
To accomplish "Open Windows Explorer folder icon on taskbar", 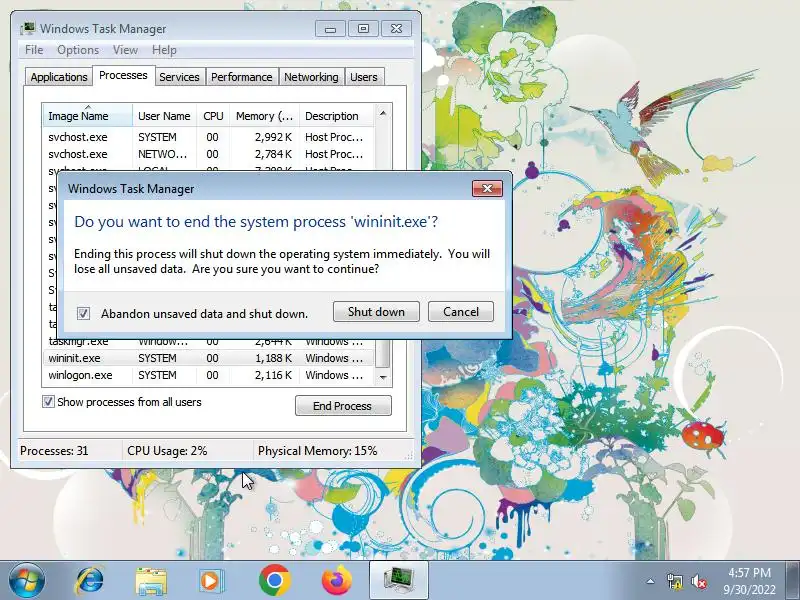I will [x=151, y=581].
